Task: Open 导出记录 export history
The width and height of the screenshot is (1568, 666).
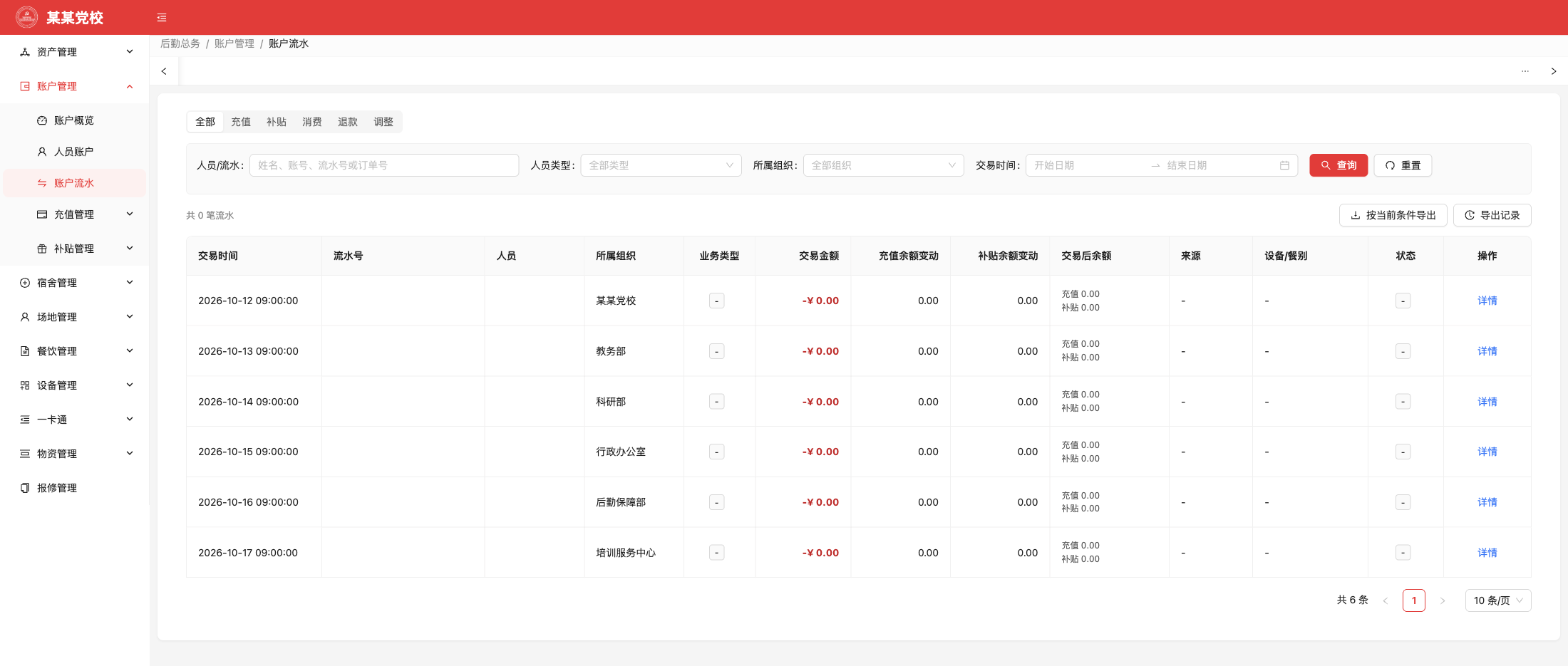Action: tap(1492, 215)
